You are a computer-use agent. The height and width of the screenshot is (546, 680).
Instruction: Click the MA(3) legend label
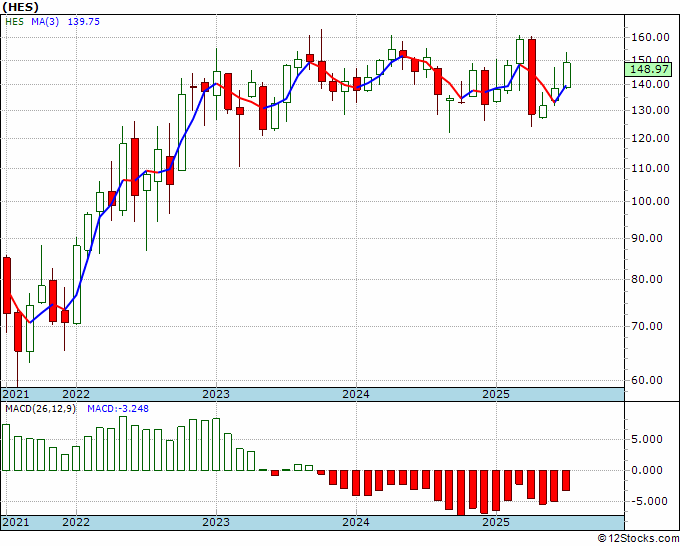pyautogui.click(x=45, y=21)
